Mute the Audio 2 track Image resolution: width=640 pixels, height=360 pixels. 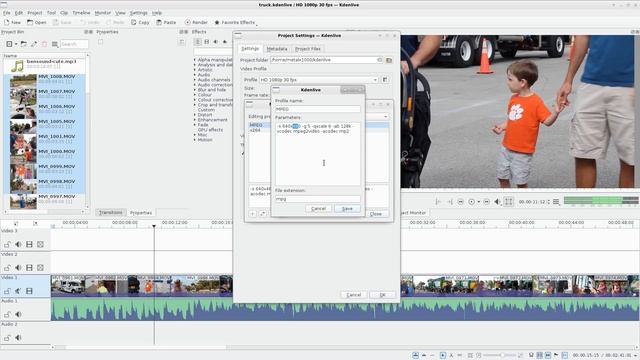click(18, 338)
